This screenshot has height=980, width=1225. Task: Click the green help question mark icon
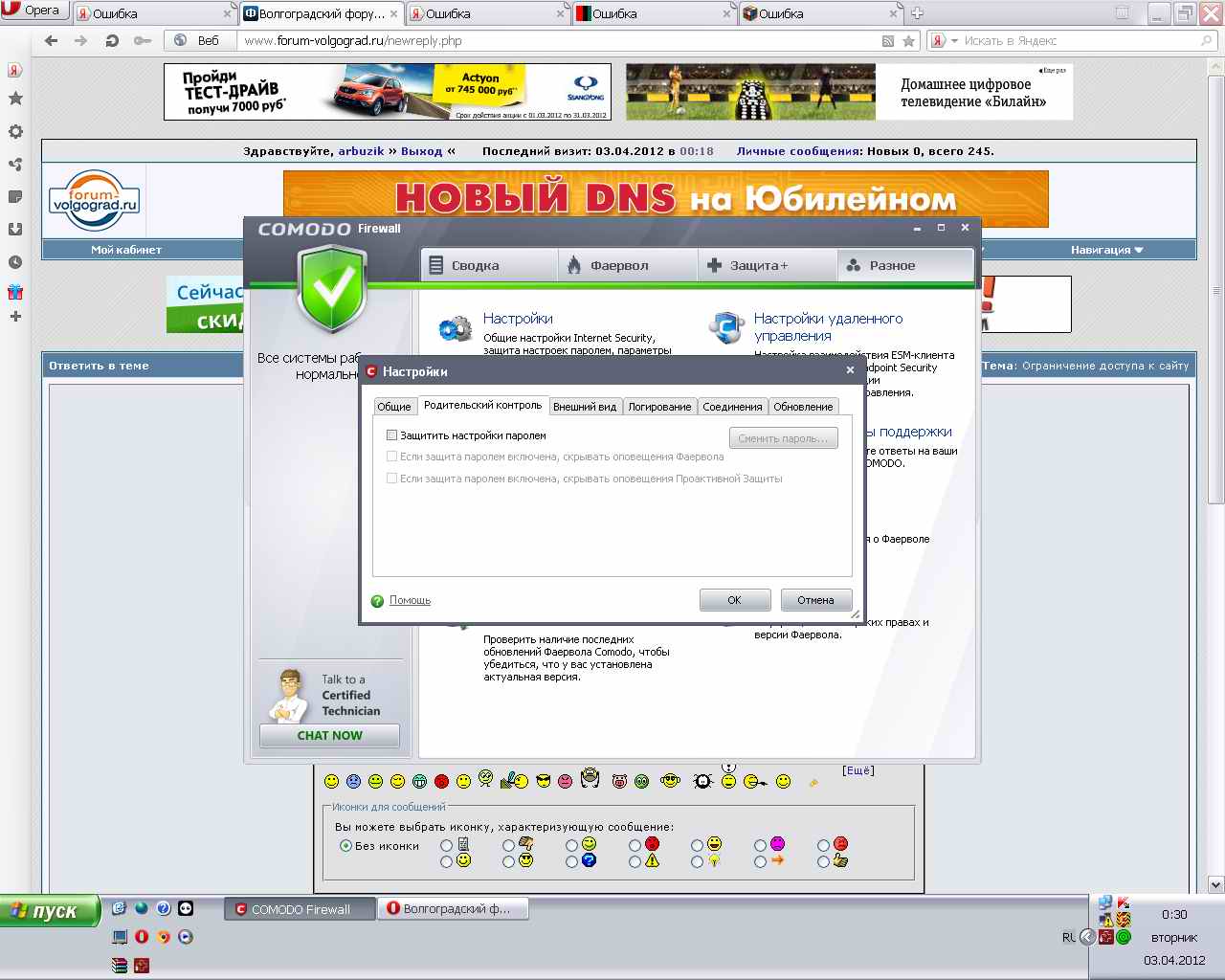click(x=377, y=601)
